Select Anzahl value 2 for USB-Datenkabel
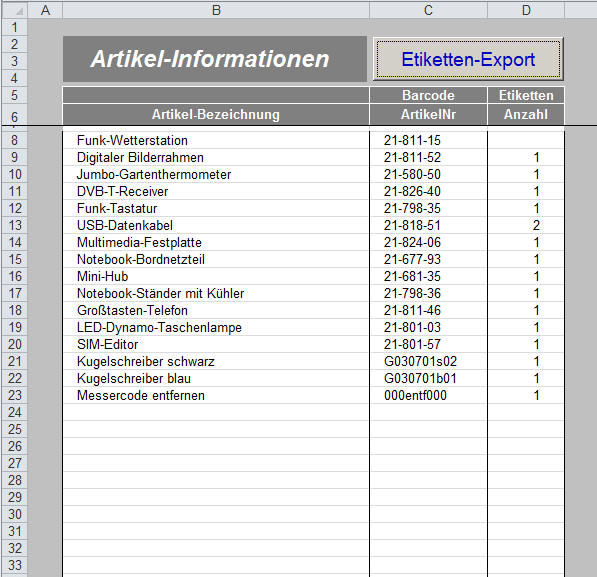The height and width of the screenshot is (577, 597). (x=526, y=225)
